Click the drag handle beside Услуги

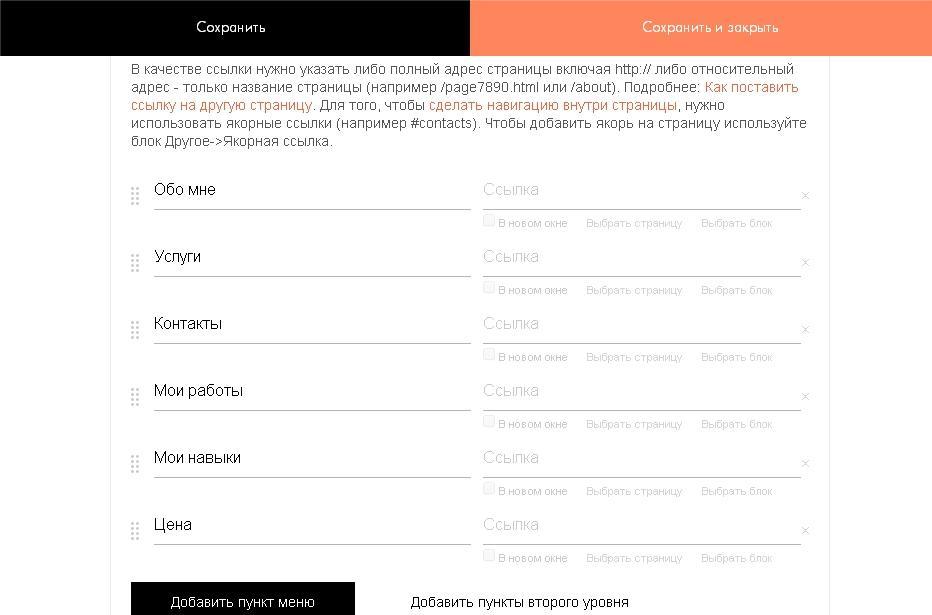tap(135, 263)
